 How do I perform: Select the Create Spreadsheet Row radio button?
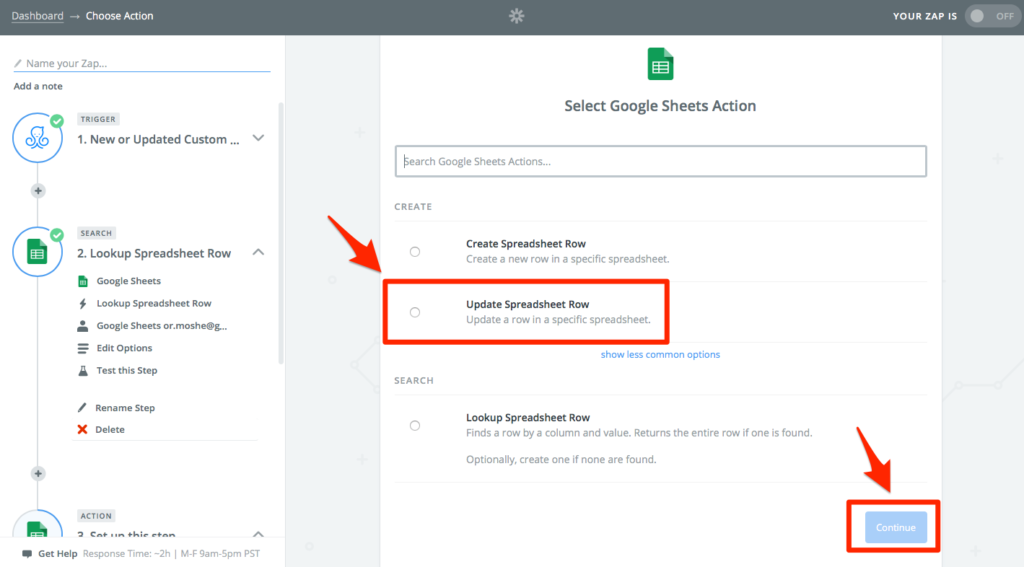[x=415, y=251]
